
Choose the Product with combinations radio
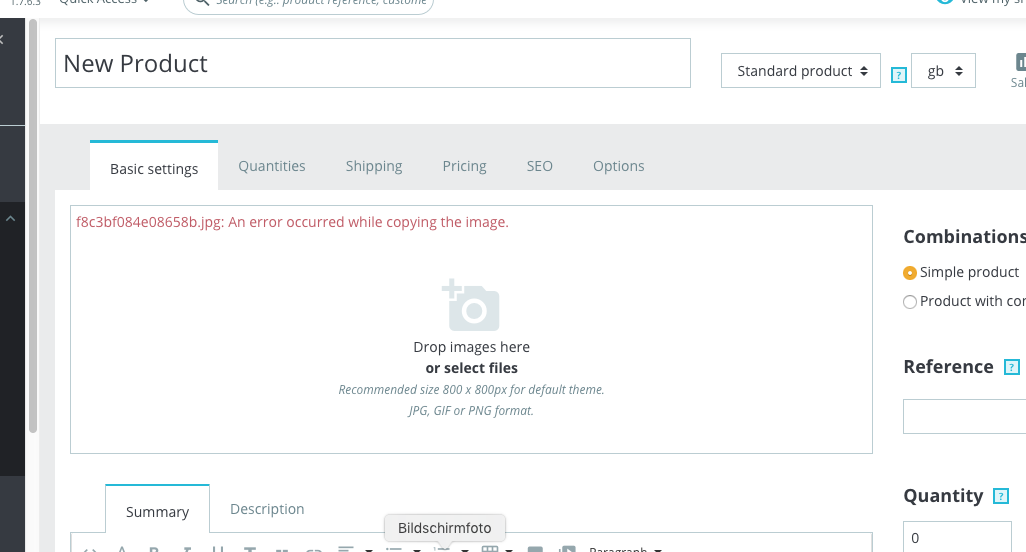[910, 302]
